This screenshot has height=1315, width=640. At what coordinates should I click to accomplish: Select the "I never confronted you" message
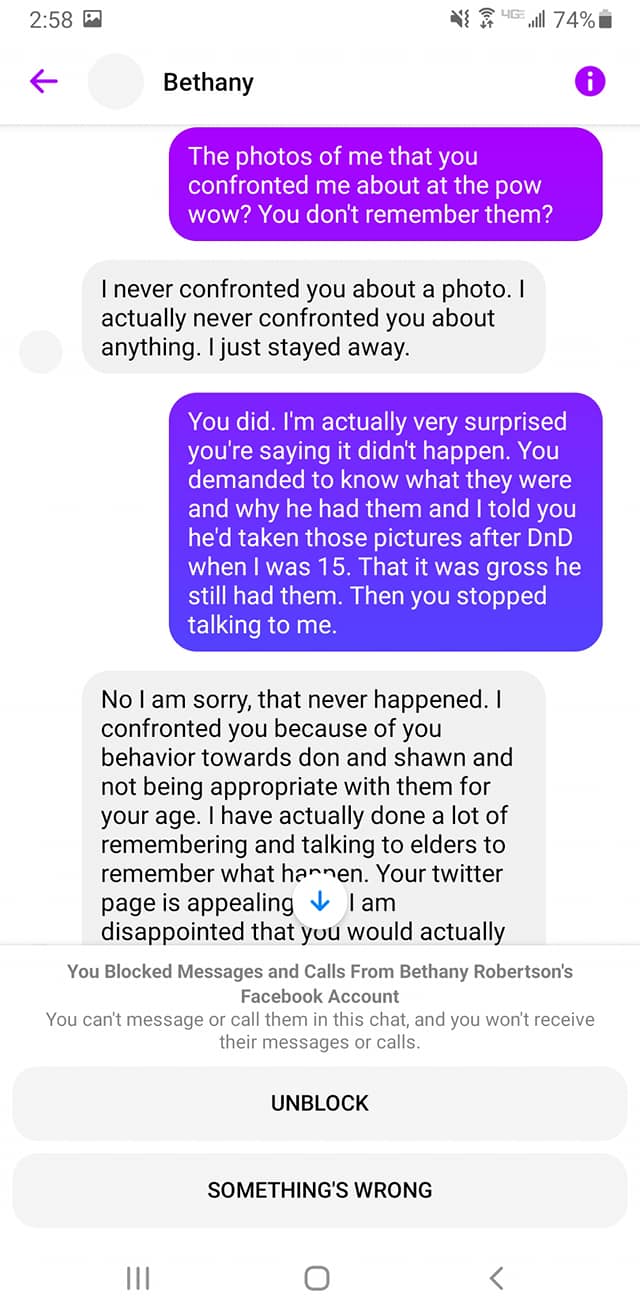(x=314, y=318)
